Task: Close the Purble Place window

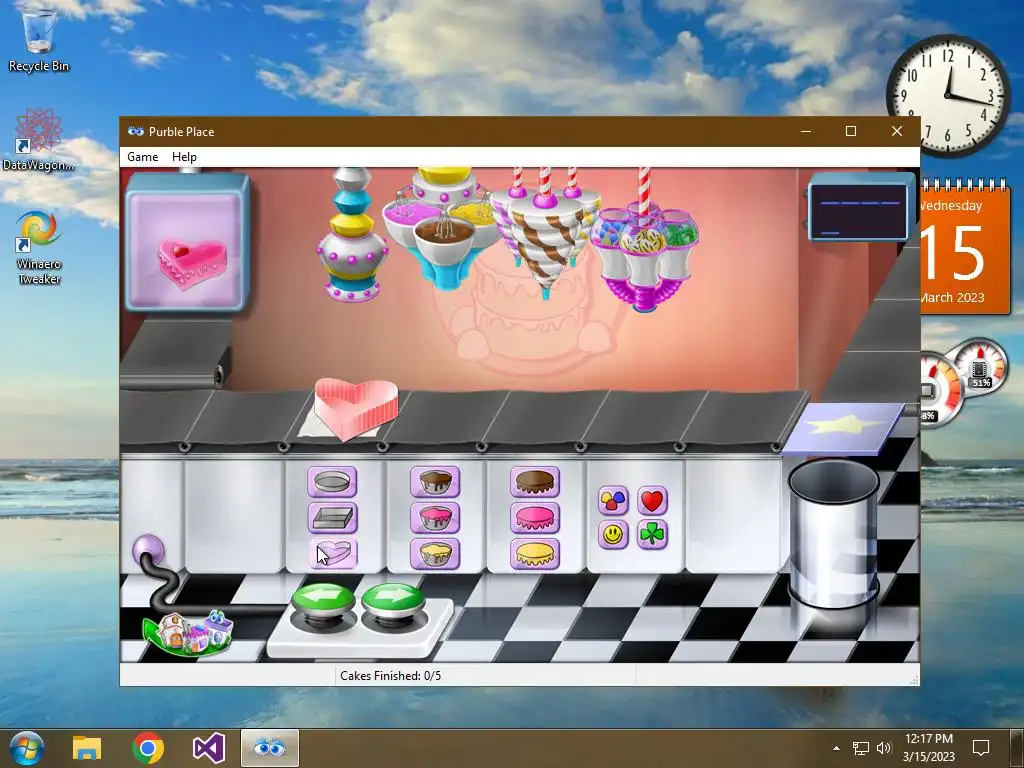Action: (x=897, y=131)
